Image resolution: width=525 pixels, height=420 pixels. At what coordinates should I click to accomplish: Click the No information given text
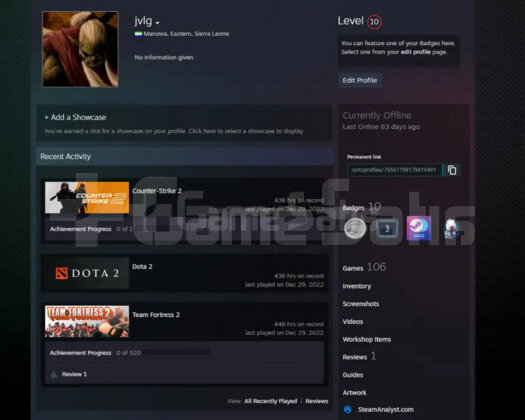(x=164, y=57)
